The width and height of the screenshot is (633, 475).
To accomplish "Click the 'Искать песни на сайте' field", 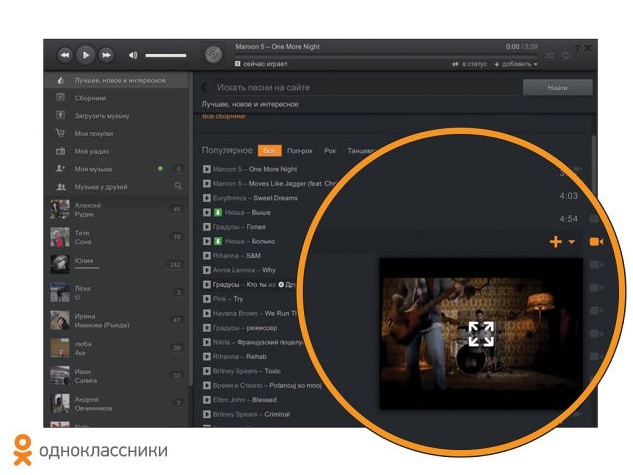I will pos(365,88).
